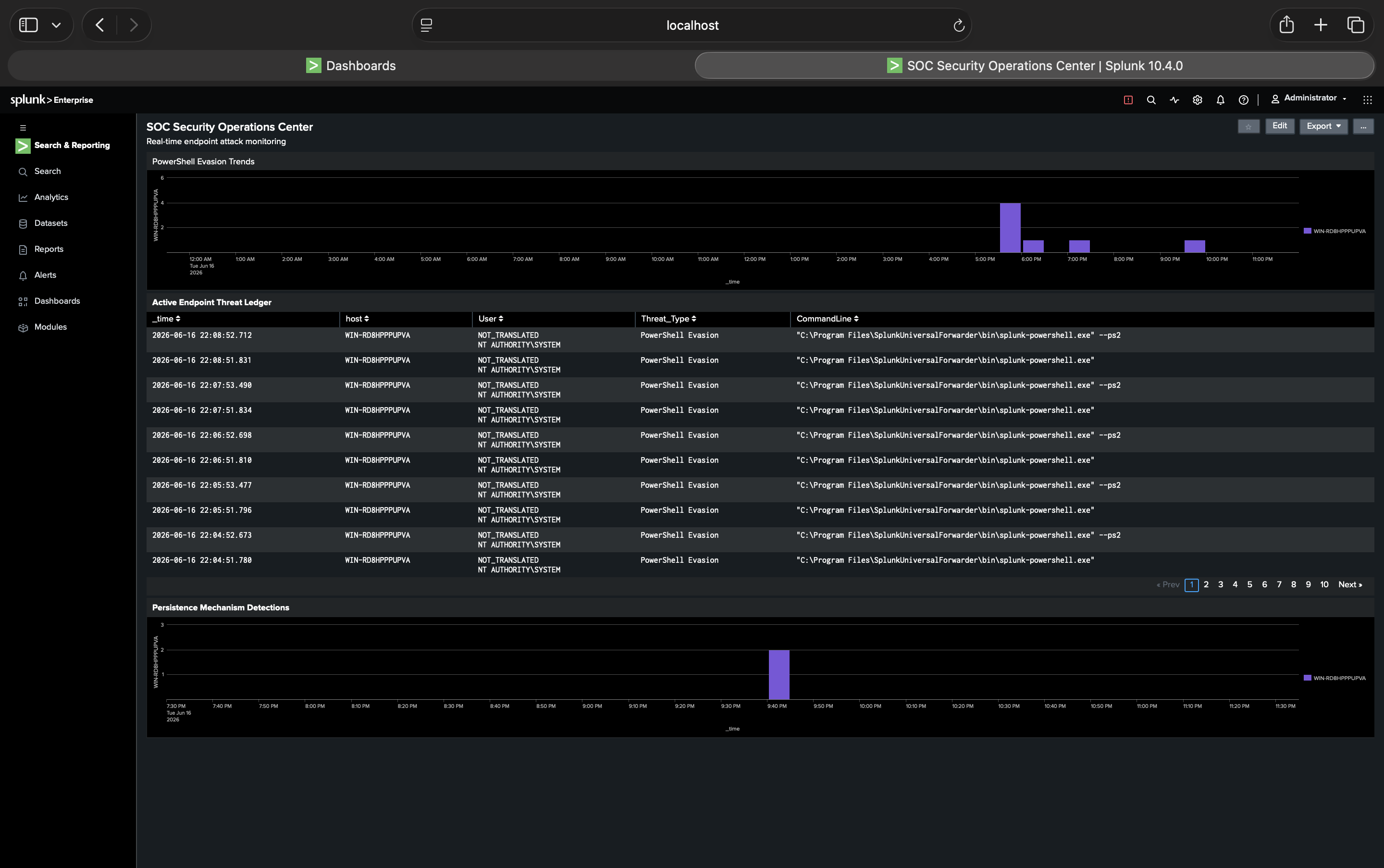
Task: Open the notifications bell in header
Action: (1221, 100)
